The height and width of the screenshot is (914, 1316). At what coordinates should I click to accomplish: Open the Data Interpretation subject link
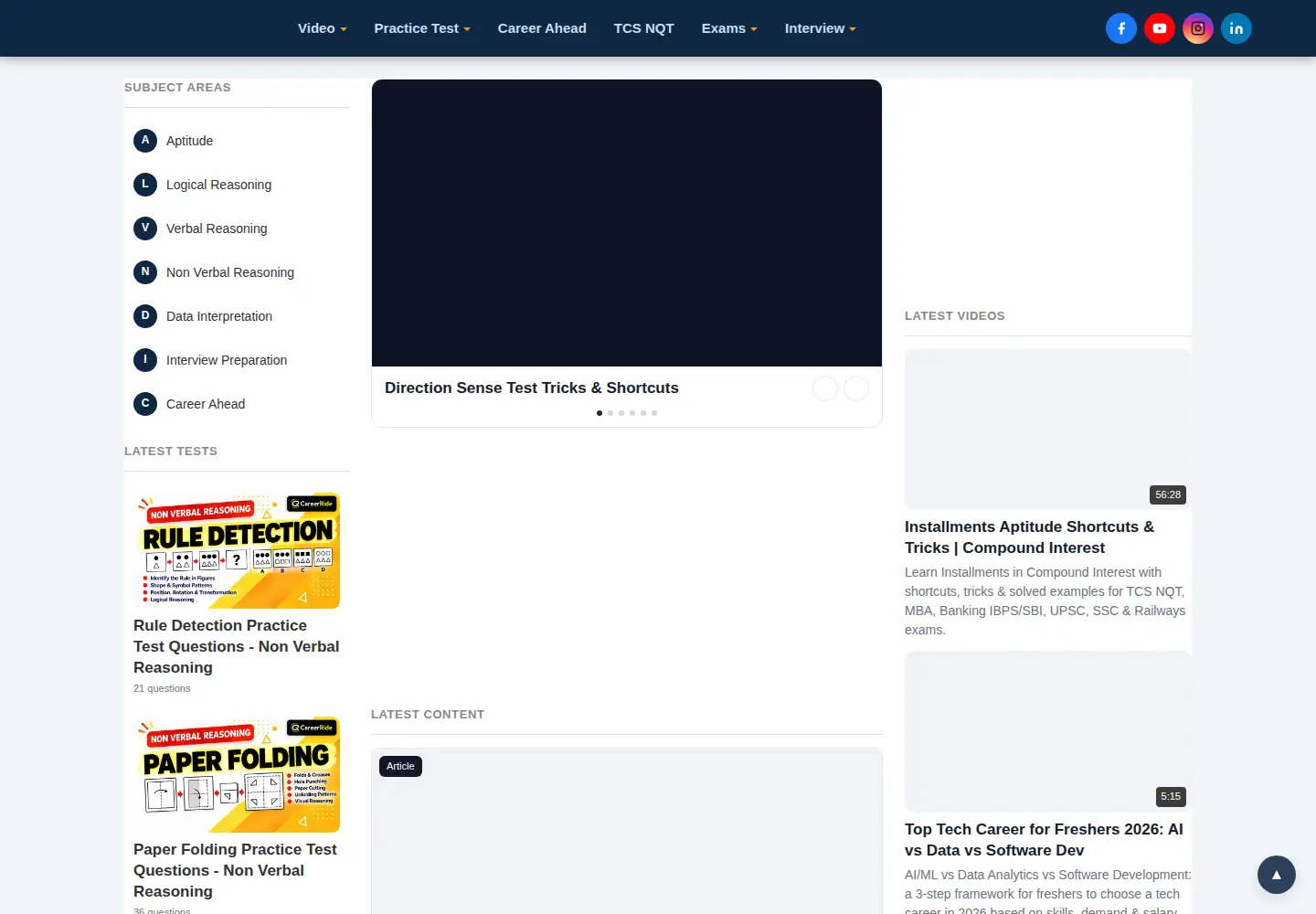pos(219,316)
